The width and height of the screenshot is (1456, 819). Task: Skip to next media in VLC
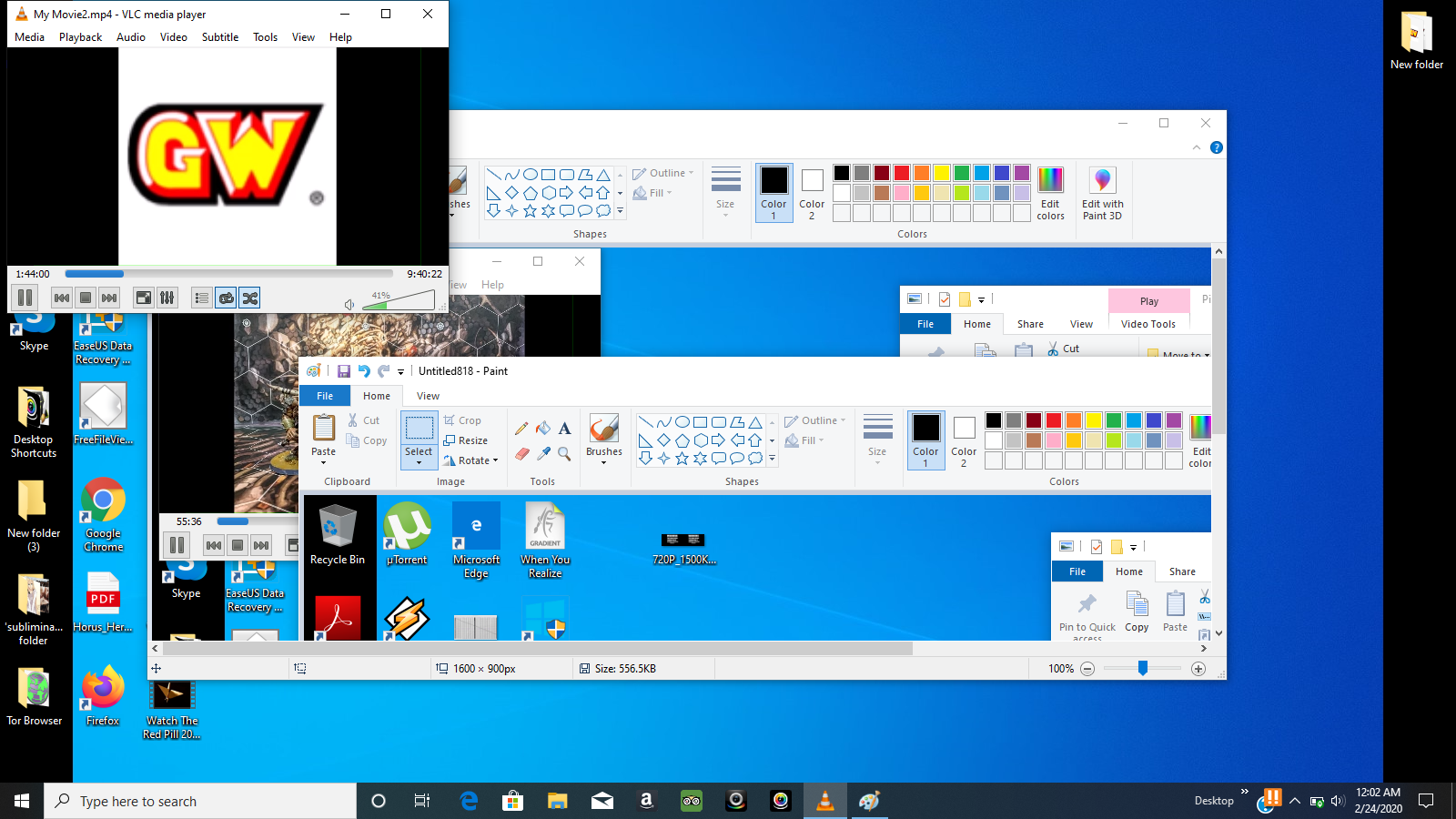coord(109,298)
